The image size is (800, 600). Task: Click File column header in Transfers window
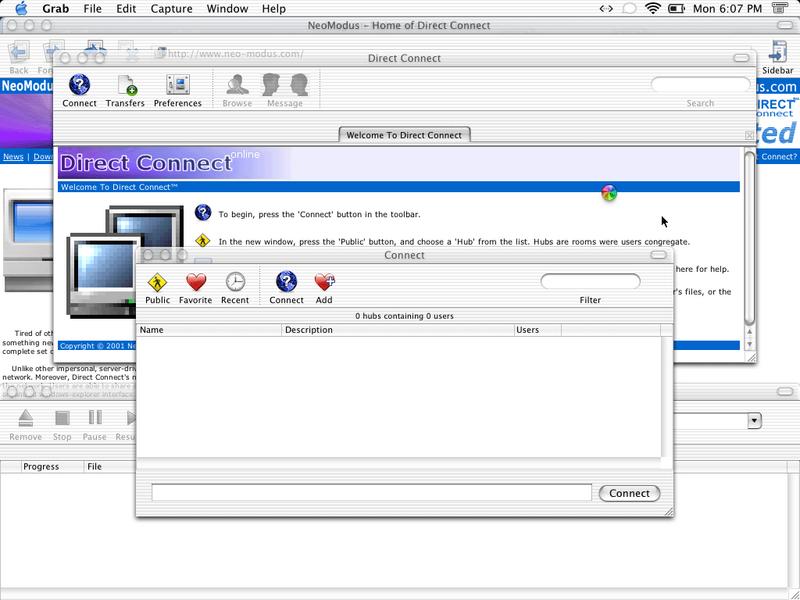coord(110,467)
